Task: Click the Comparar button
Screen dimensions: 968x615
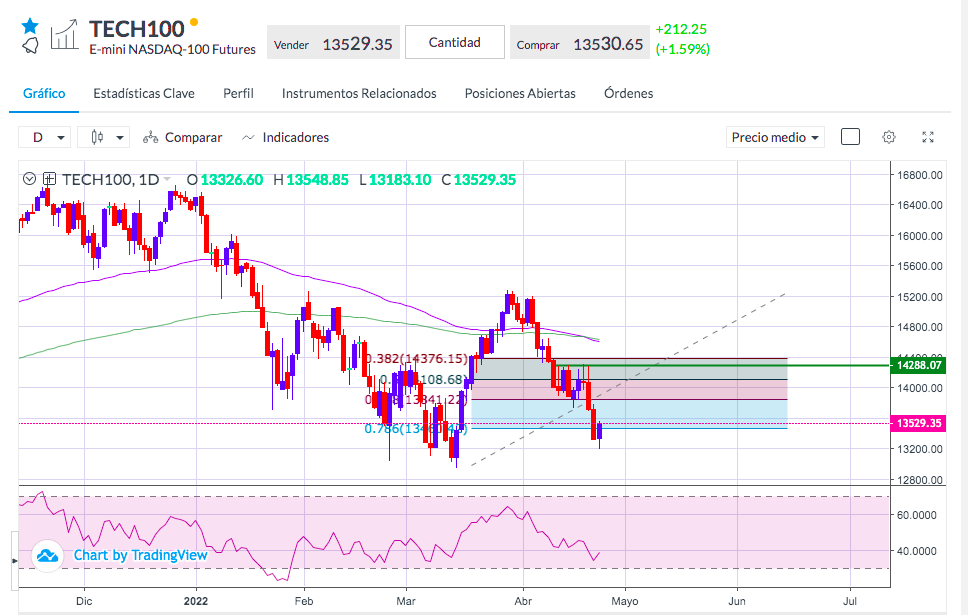Action: (183, 137)
